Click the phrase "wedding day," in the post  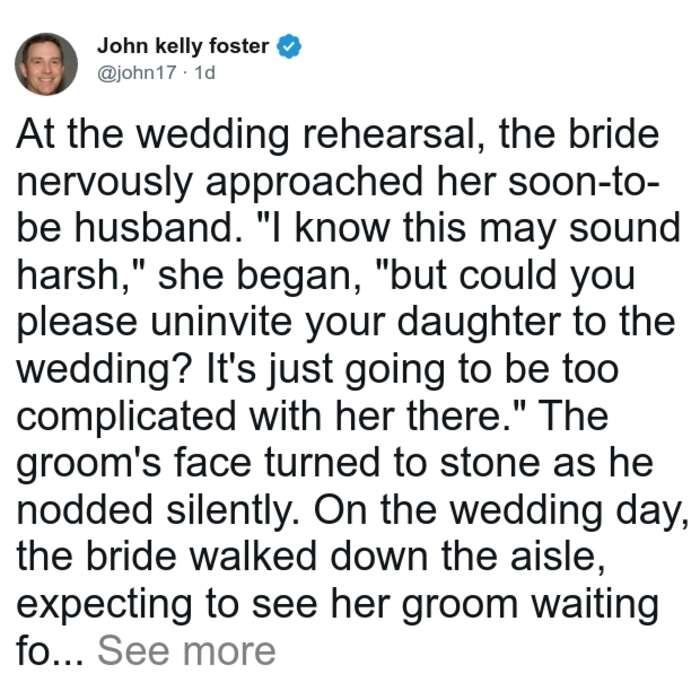click(x=570, y=511)
